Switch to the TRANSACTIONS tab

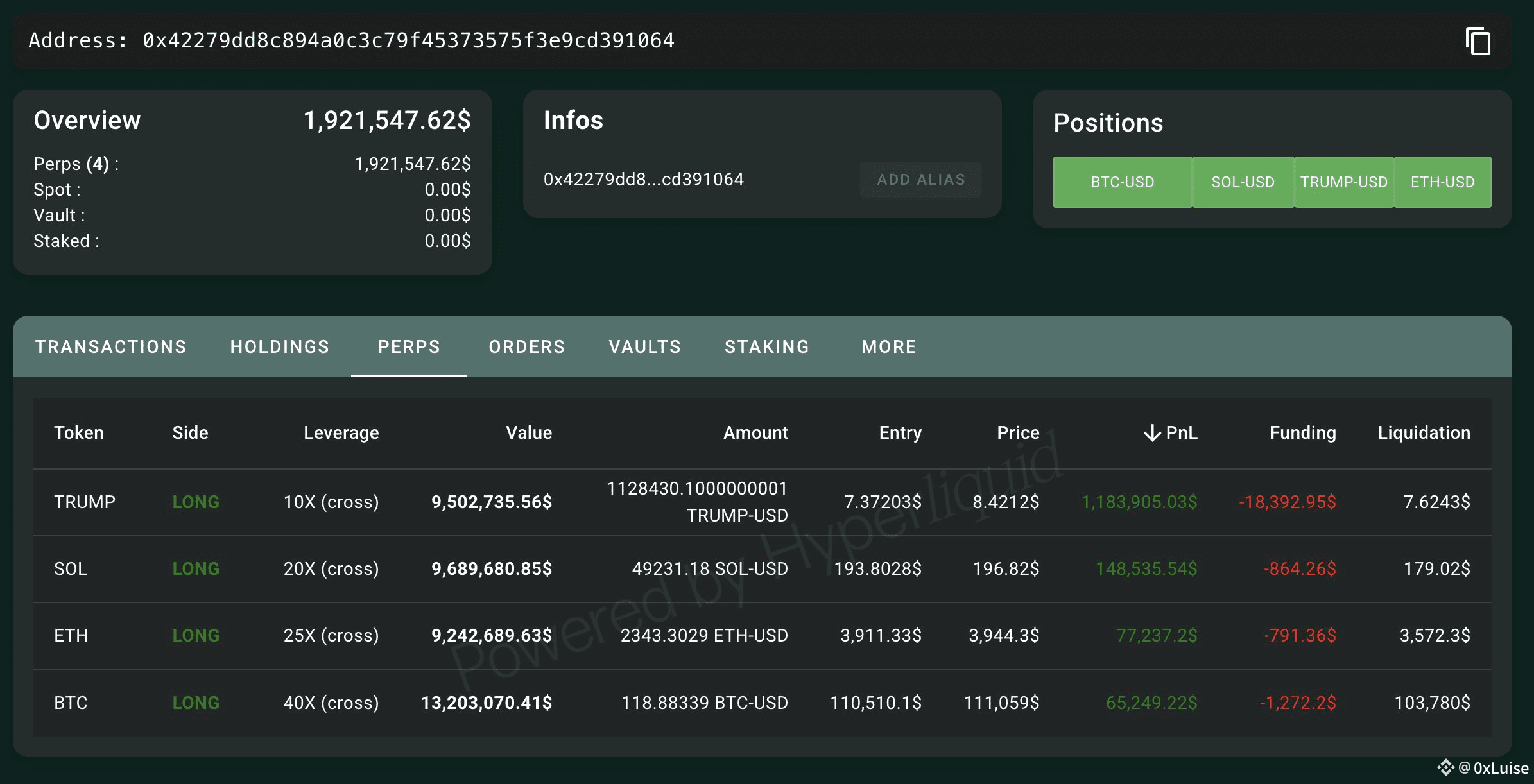[x=110, y=347]
